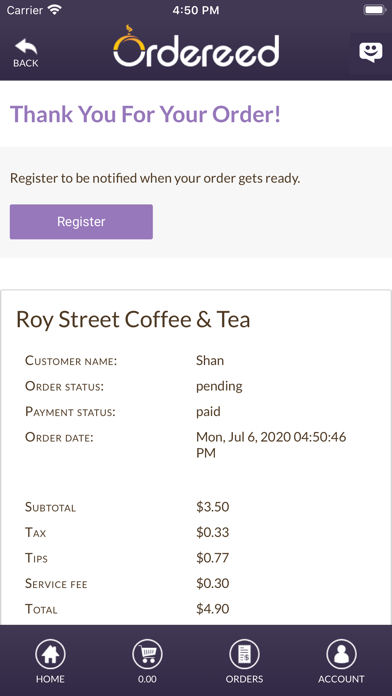Click the purple Register button

pos(81,221)
